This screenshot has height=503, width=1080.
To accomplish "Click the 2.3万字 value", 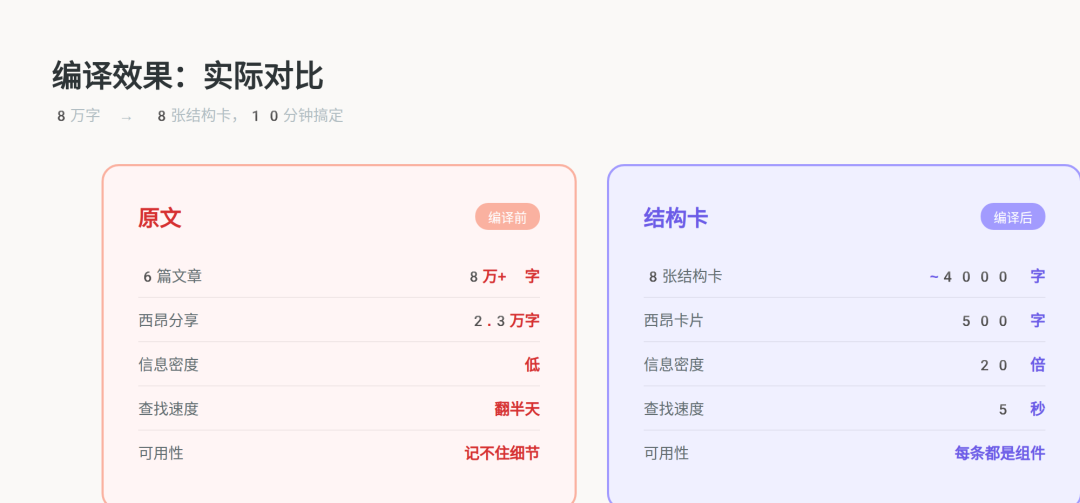I will tap(506, 320).
